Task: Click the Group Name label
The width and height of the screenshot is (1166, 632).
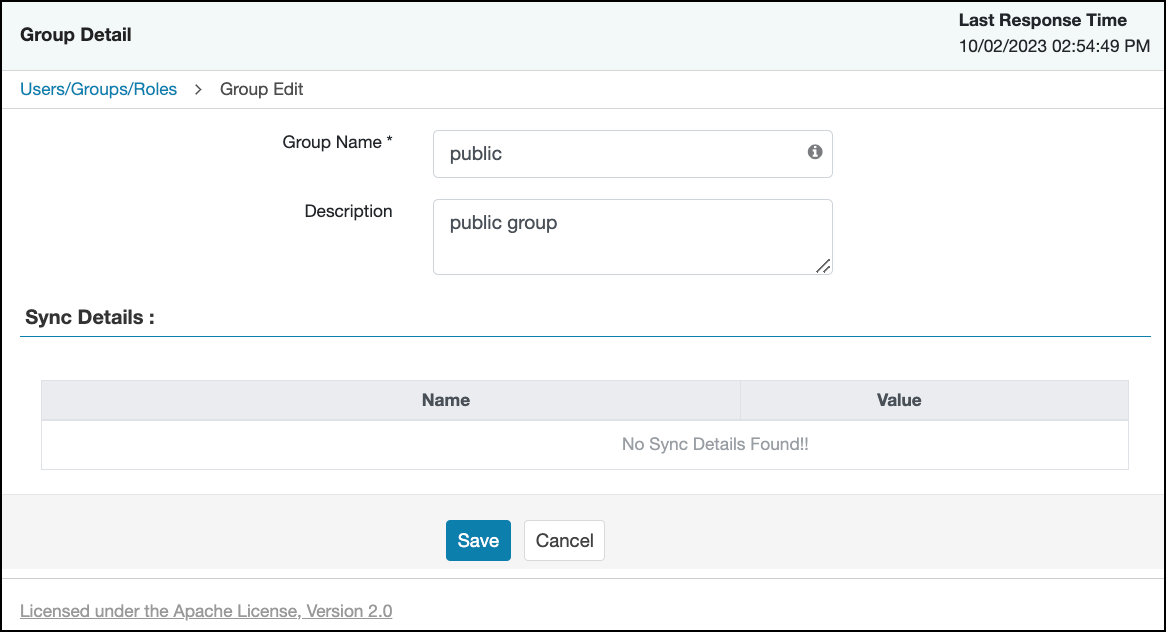Action: 331,142
